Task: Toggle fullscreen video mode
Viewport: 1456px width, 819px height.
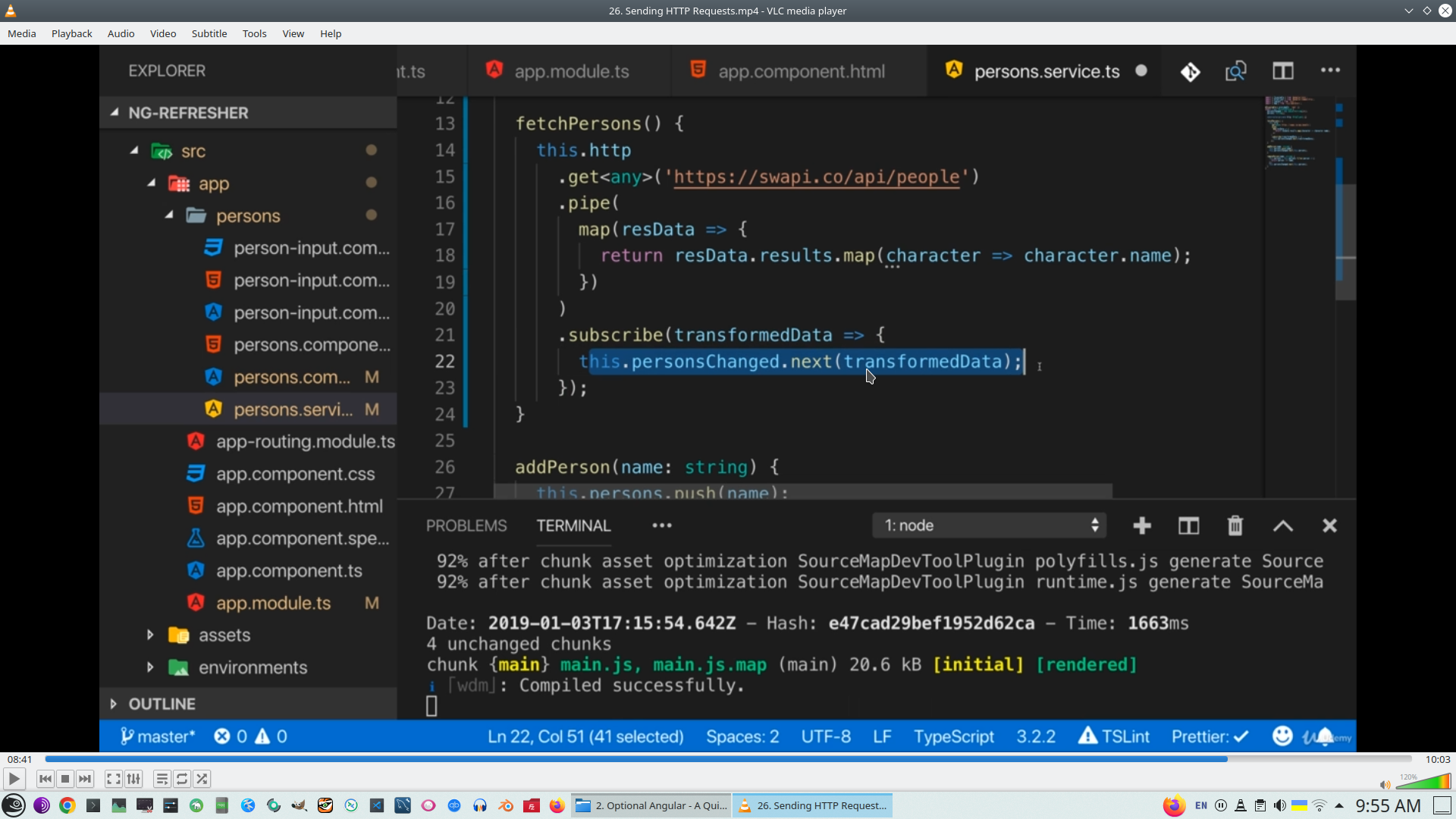Action: click(113, 779)
